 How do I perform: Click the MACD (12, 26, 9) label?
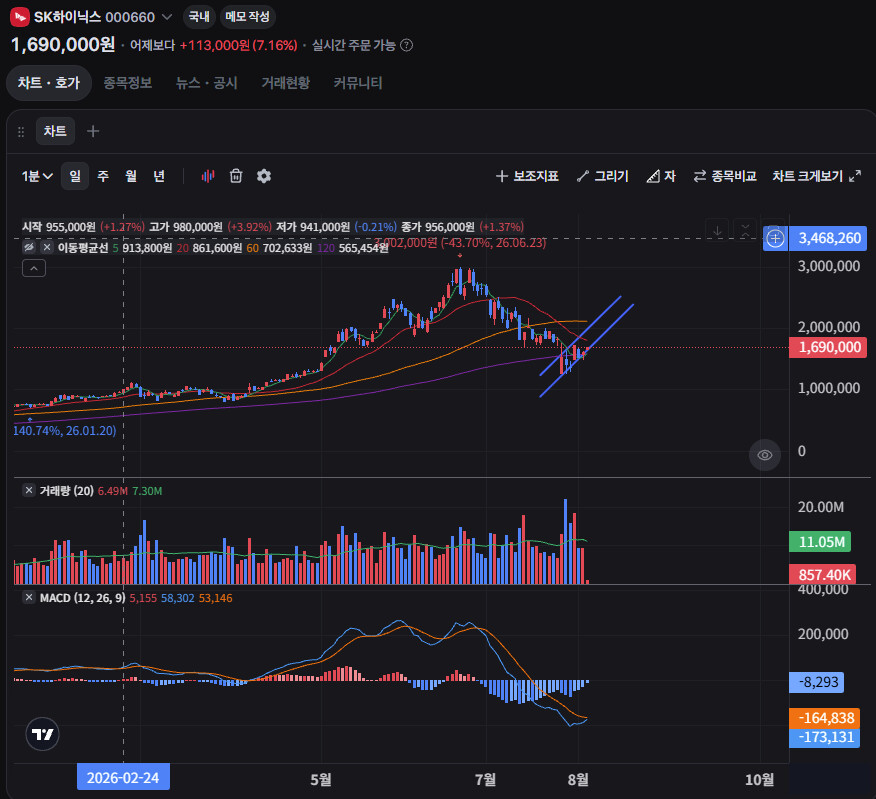pos(82,598)
